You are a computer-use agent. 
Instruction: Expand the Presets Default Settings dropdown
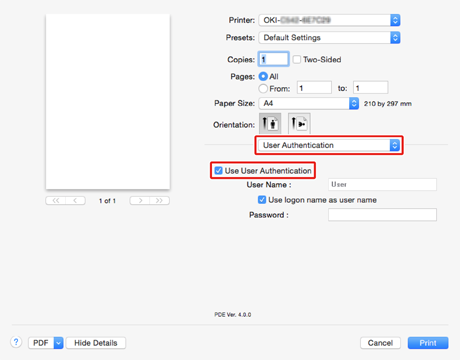tap(329, 38)
